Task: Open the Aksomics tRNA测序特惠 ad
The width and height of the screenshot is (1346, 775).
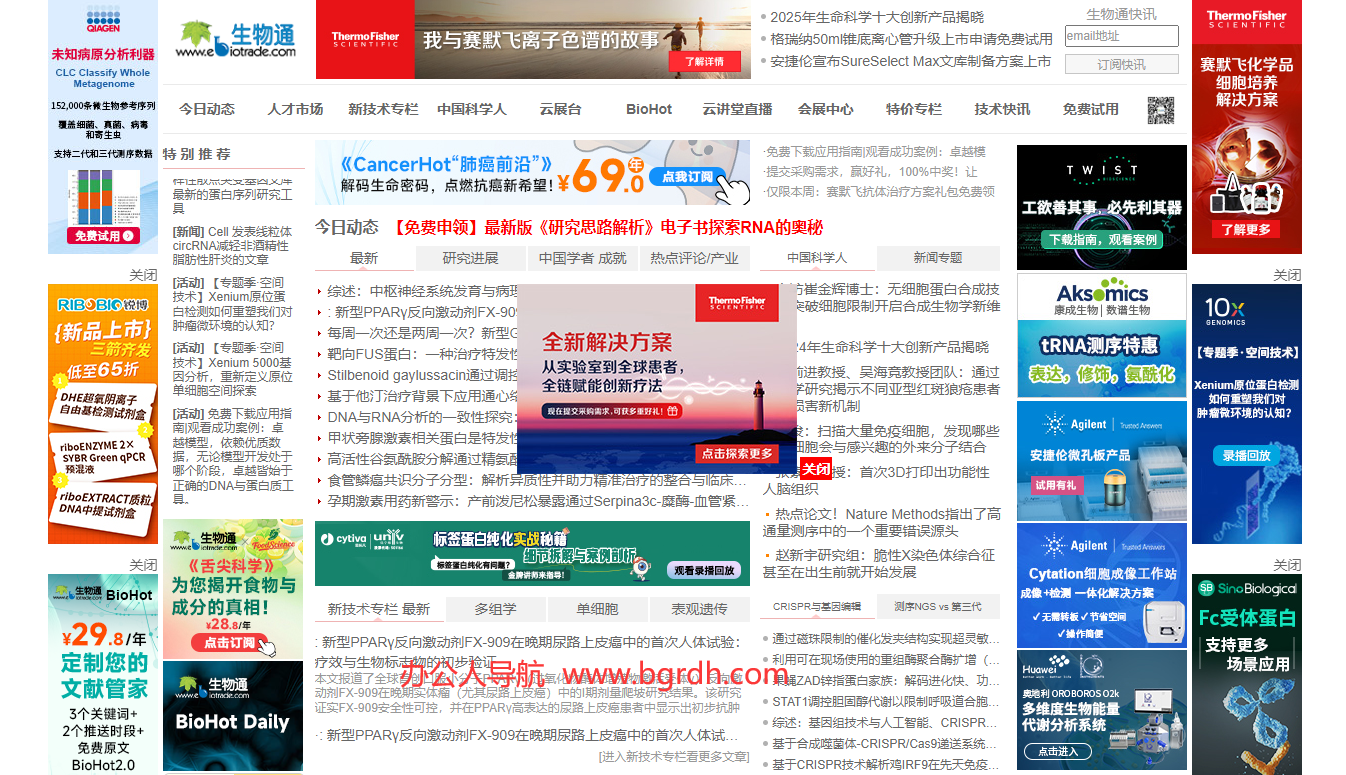Action: (1102, 336)
